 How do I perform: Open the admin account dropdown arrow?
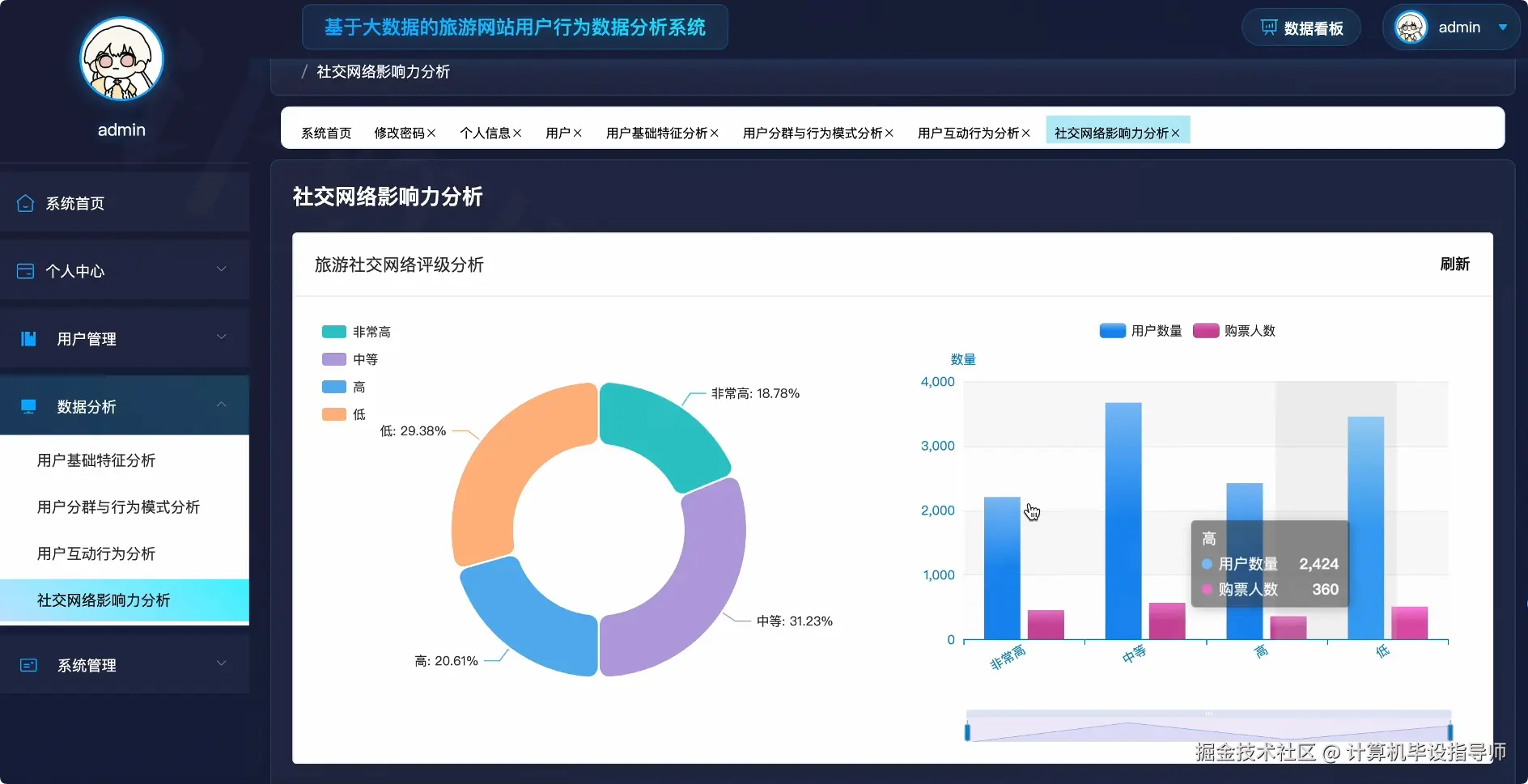1503,28
